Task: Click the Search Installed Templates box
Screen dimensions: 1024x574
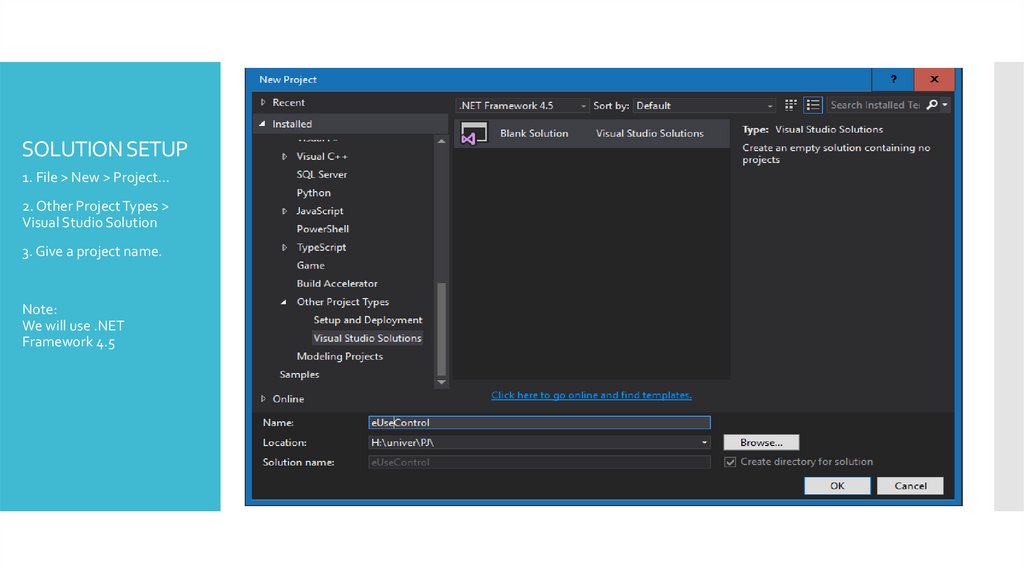Action: (x=875, y=104)
